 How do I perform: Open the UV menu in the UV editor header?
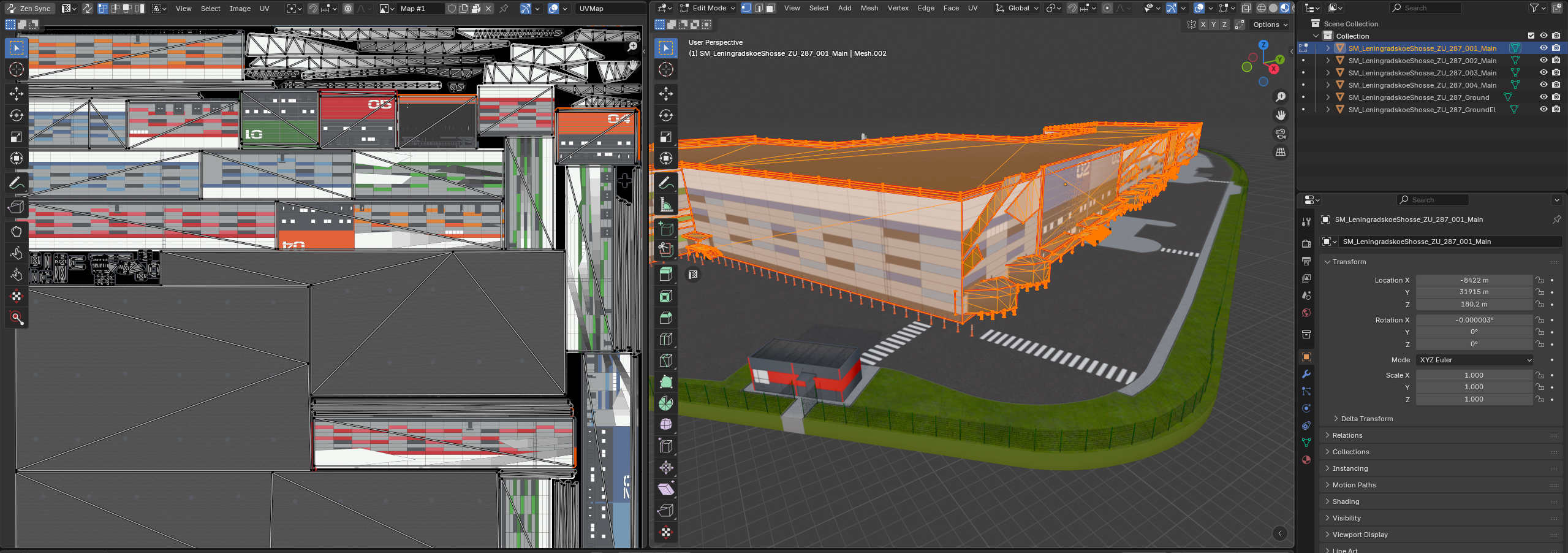pos(265,9)
